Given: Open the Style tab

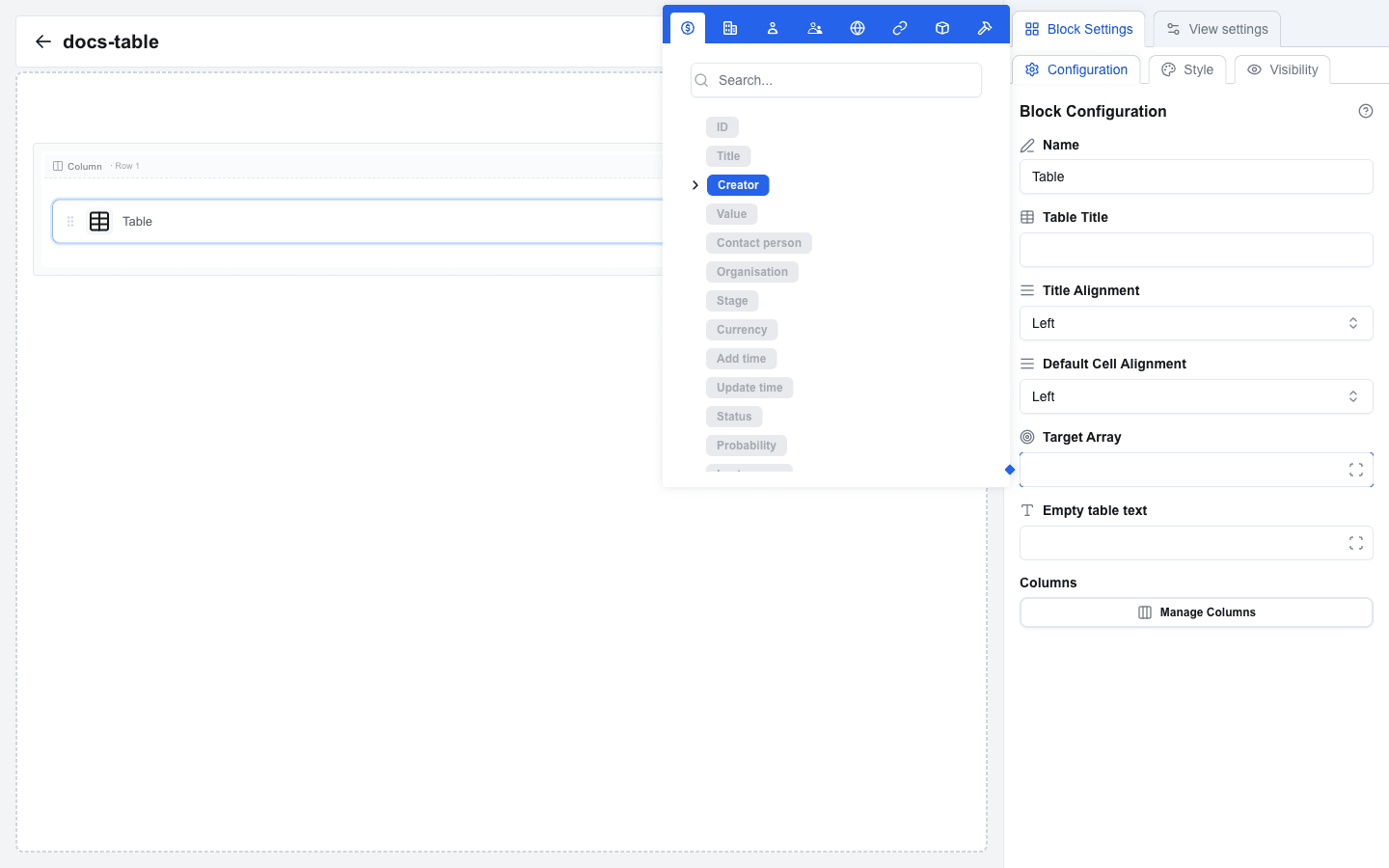Looking at the screenshot, I should pyautogui.click(x=1187, y=69).
